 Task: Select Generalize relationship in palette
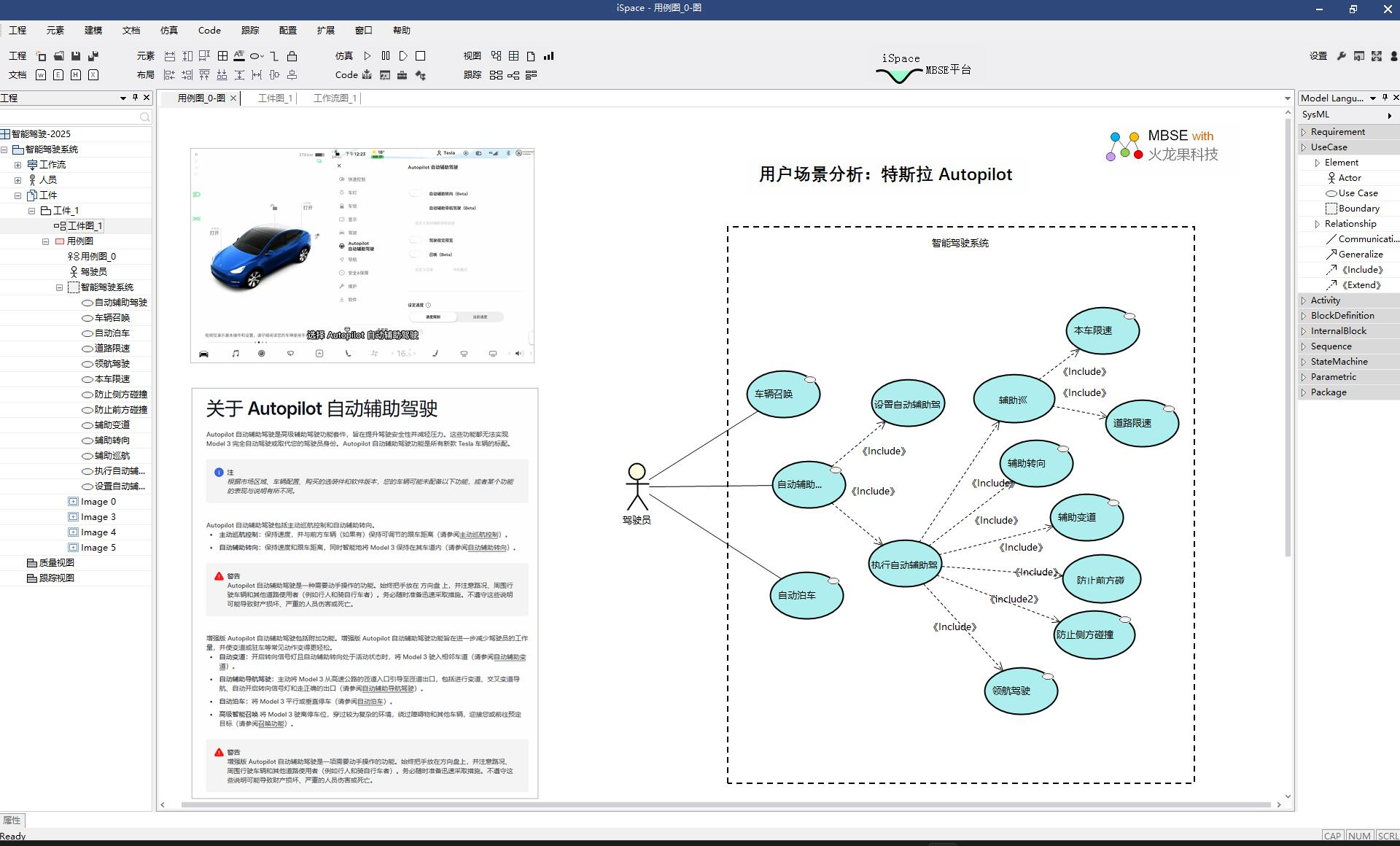coord(1354,255)
